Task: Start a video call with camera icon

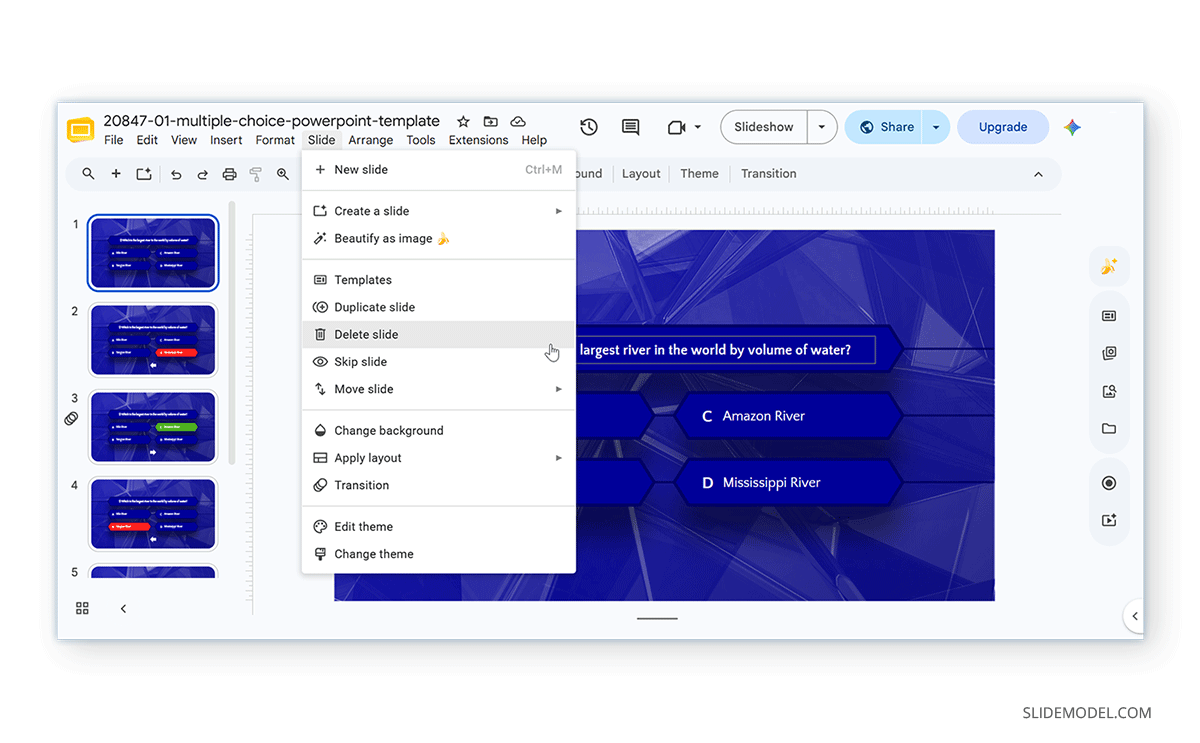Action: 676,127
